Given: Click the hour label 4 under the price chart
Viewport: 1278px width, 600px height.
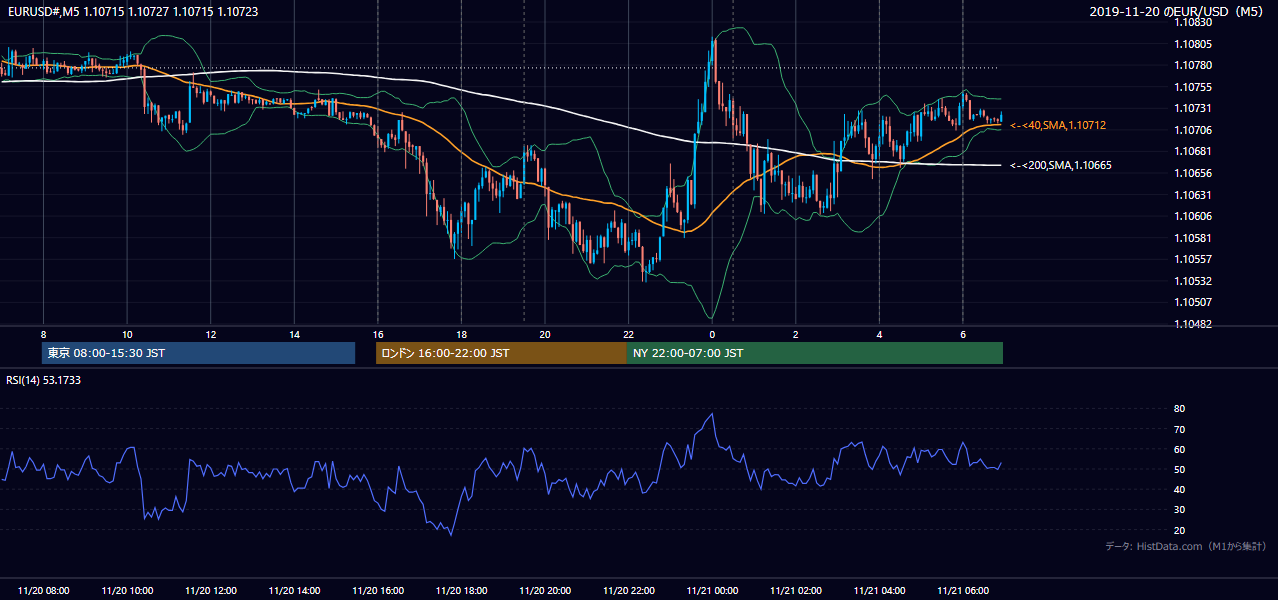Looking at the screenshot, I should tap(879, 334).
